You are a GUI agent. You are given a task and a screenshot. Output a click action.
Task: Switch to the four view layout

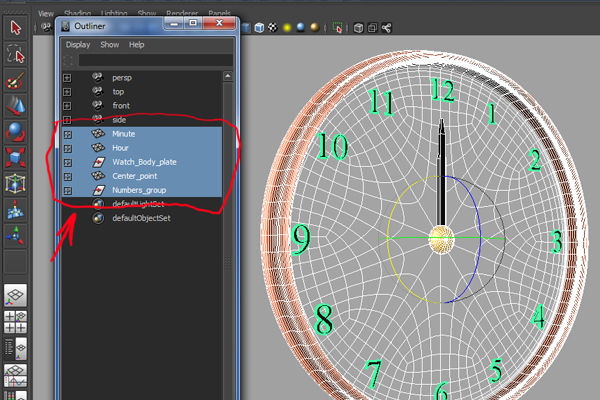pos(15,322)
